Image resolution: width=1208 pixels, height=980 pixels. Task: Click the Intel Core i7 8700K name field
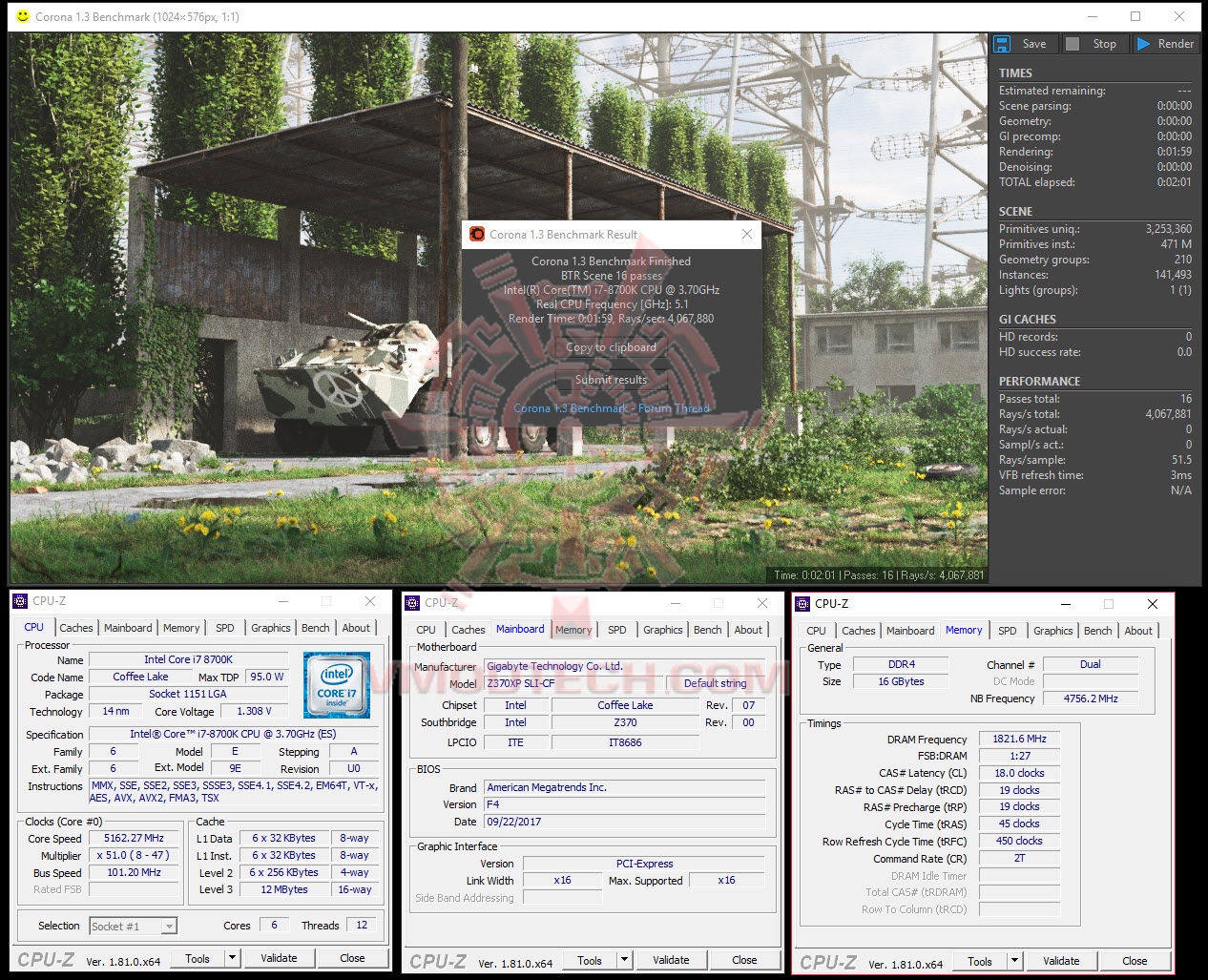[x=188, y=659]
